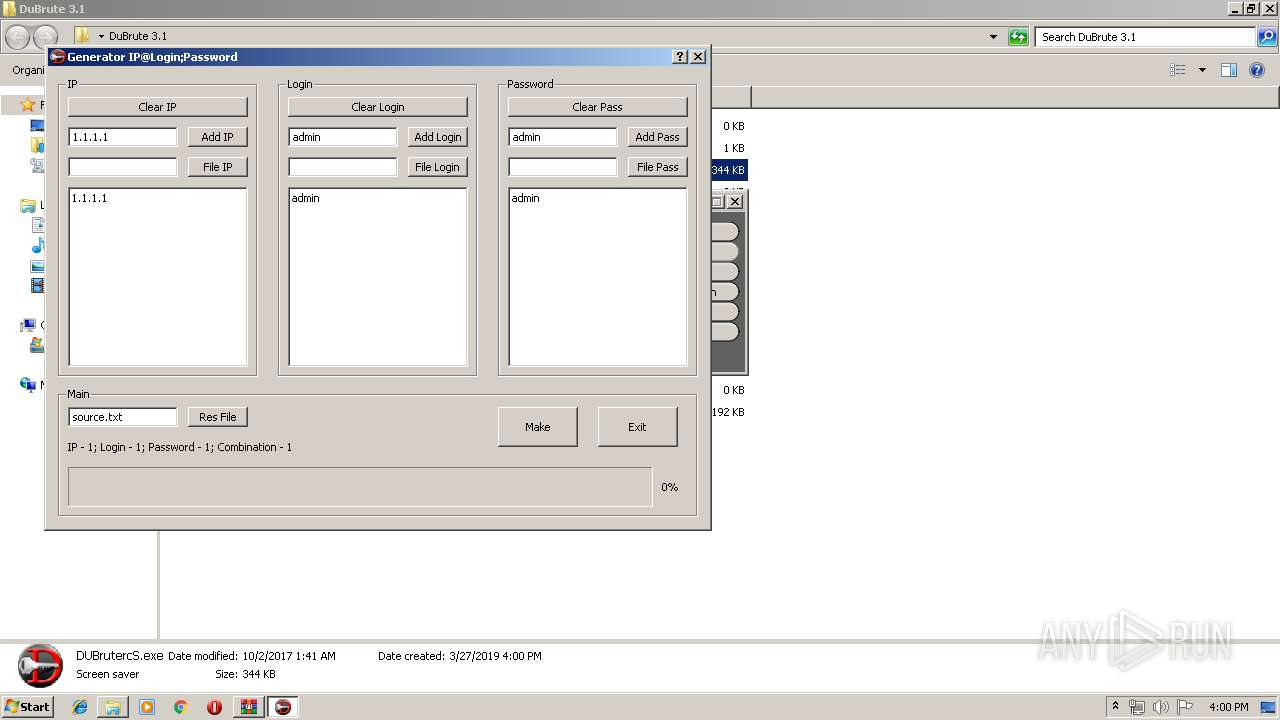The image size is (1280, 720).
Task: Select the Computer node in navigation pane
Action: click(x=29, y=326)
